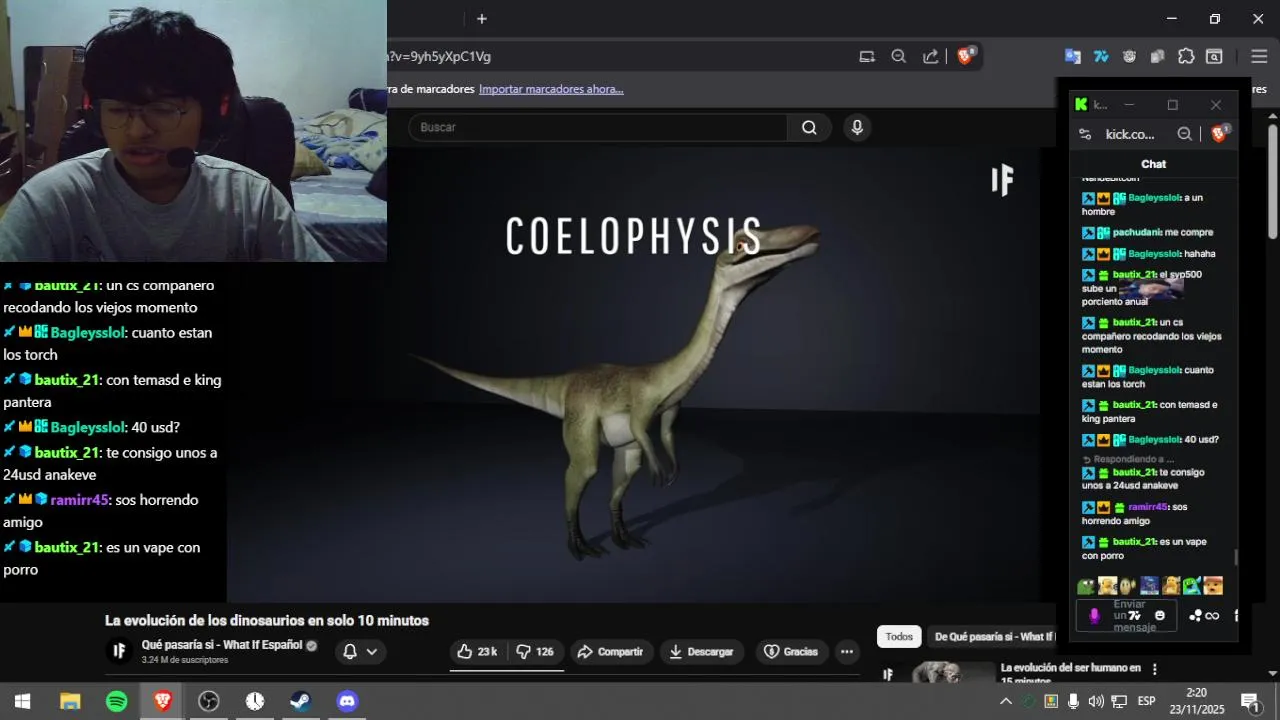Click the IF channel watermark on video
The width and height of the screenshot is (1280, 720).
1002,181
